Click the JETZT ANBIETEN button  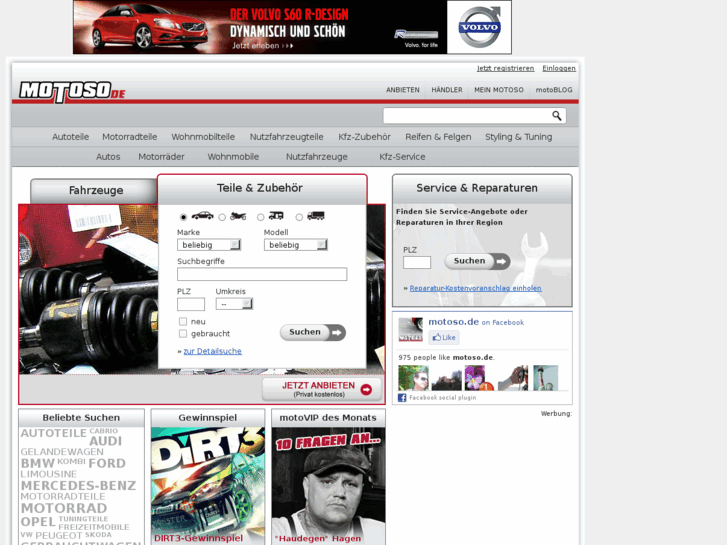(322, 389)
